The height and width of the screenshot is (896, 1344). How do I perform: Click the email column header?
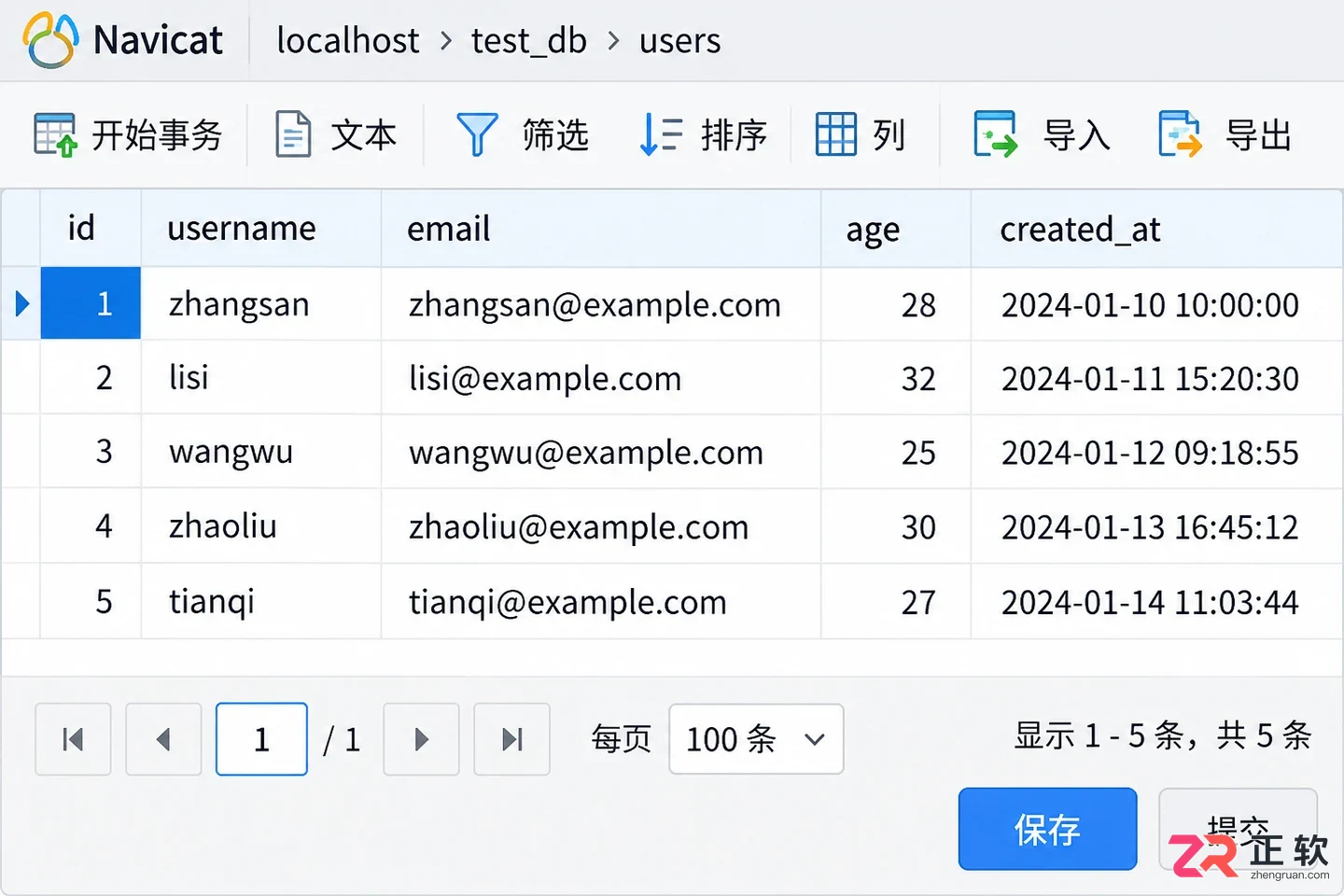[x=601, y=229]
